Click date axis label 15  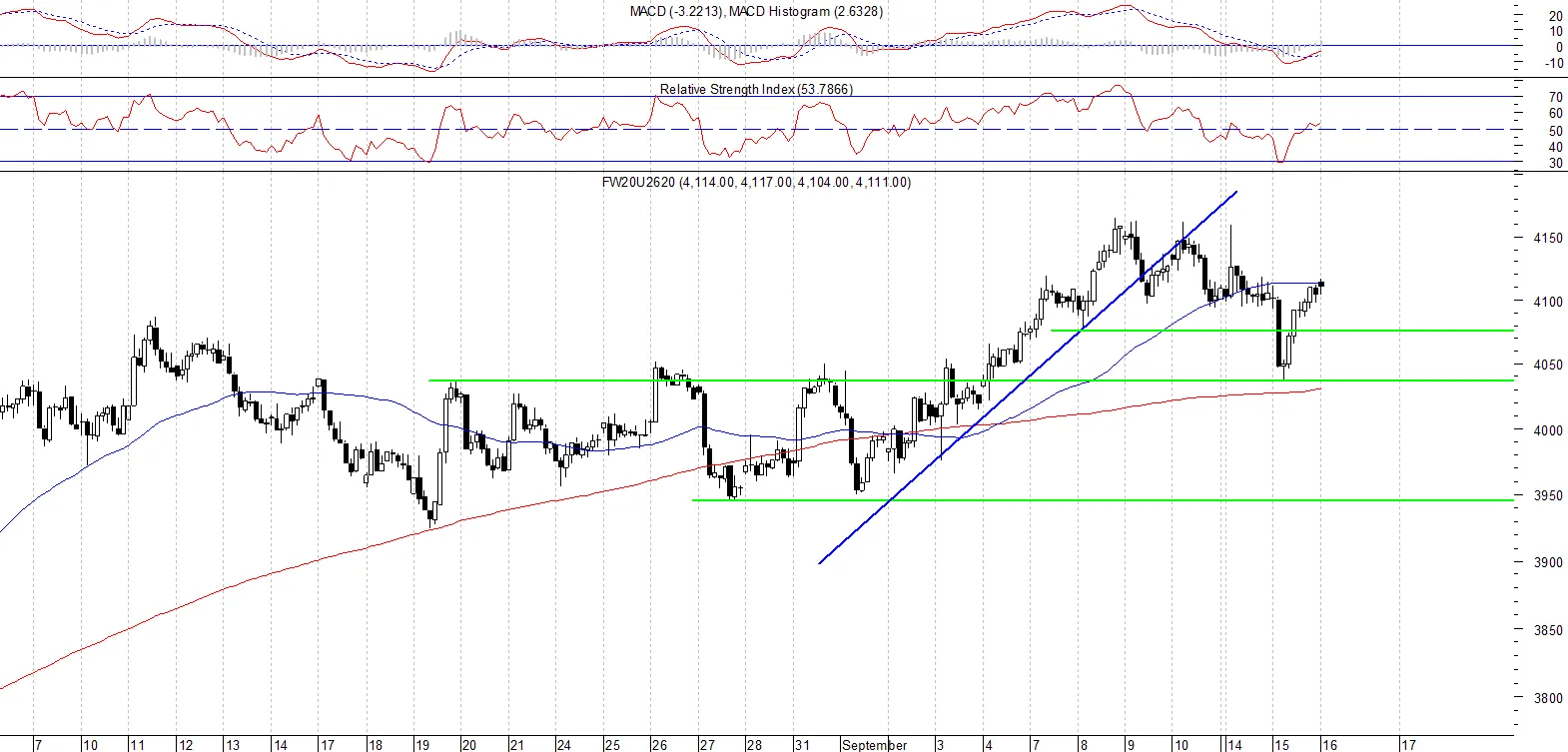[1281, 745]
